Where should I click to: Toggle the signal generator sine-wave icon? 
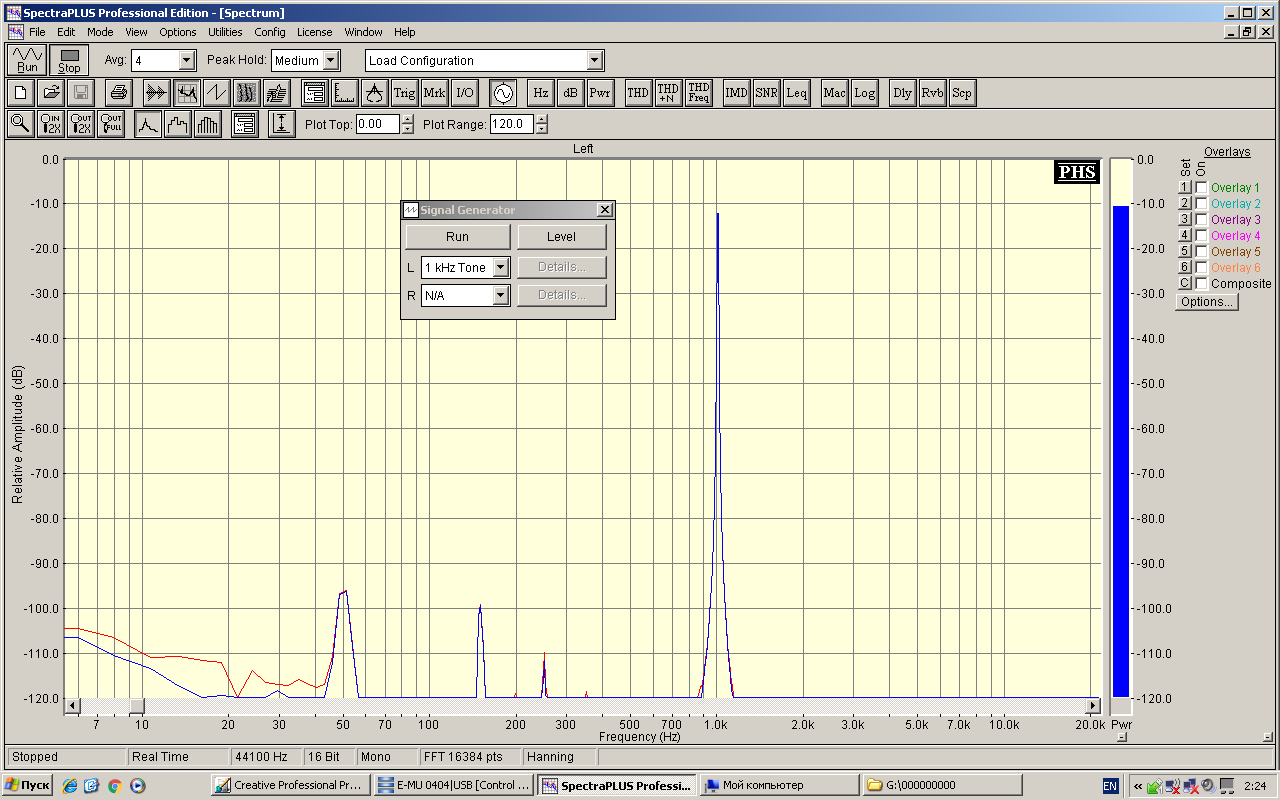502,93
